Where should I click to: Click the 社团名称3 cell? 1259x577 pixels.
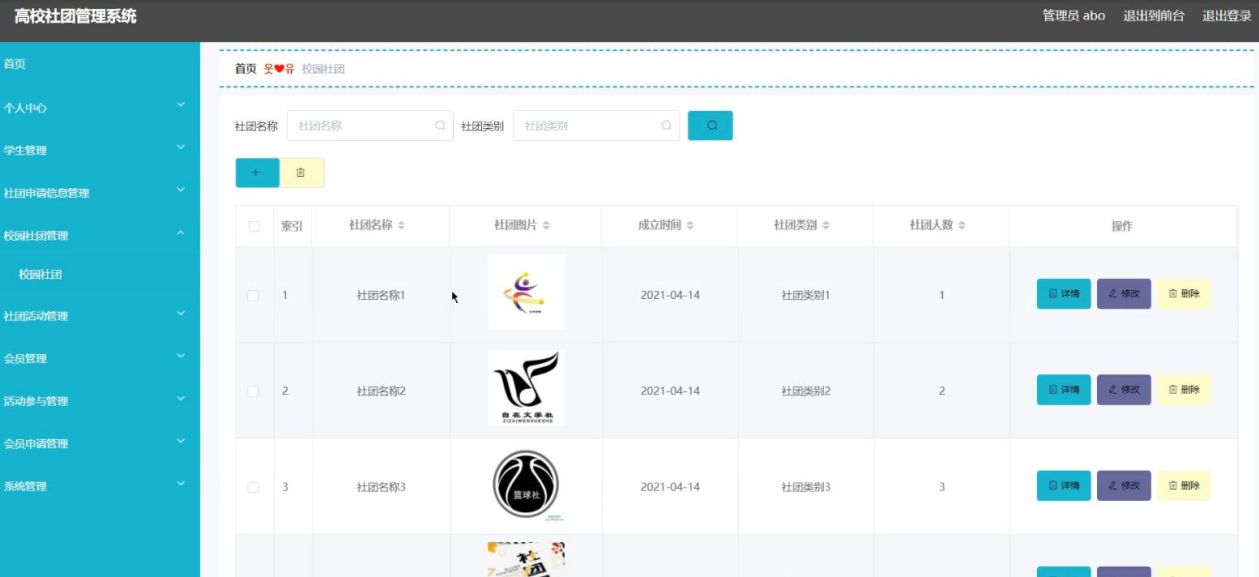pos(381,487)
